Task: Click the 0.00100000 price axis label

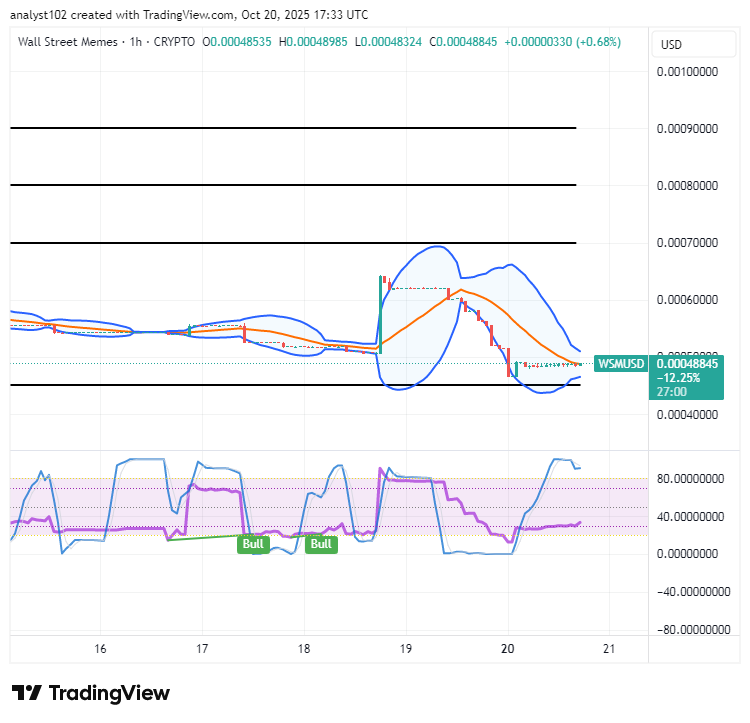Action: click(x=687, y=72)
